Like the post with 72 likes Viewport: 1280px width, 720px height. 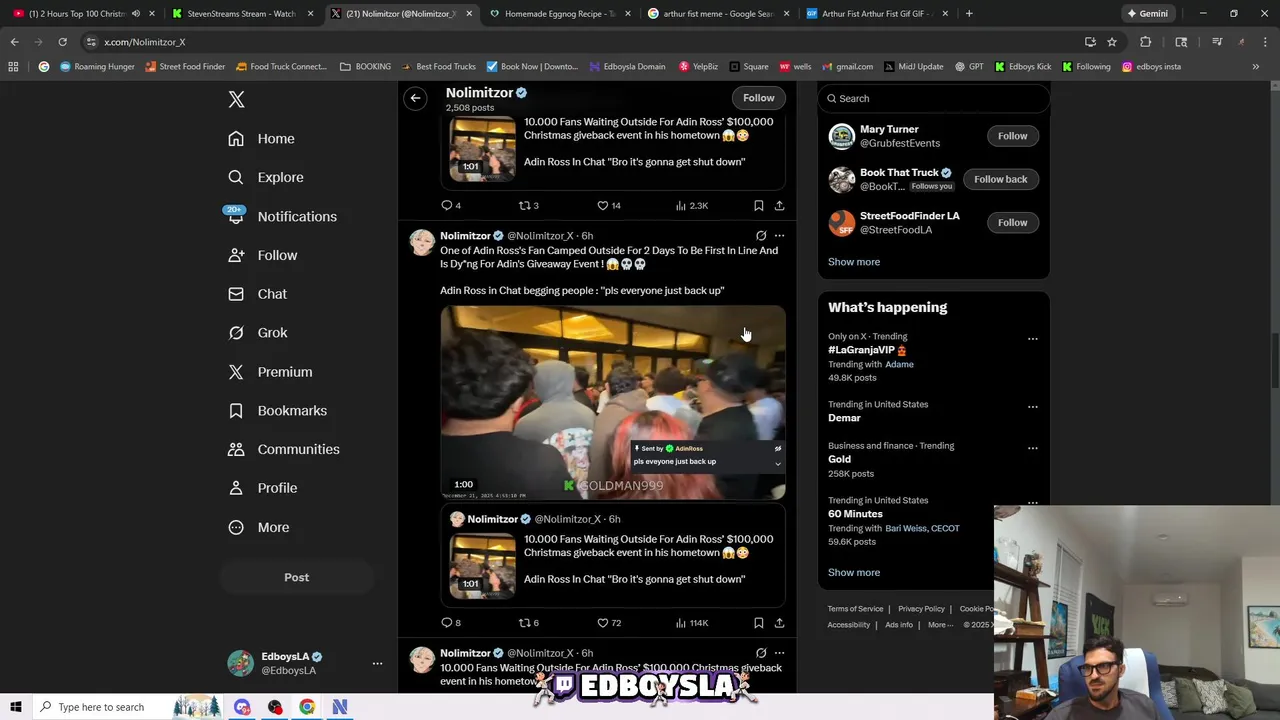pyautogui.click(x=602, y=623)
